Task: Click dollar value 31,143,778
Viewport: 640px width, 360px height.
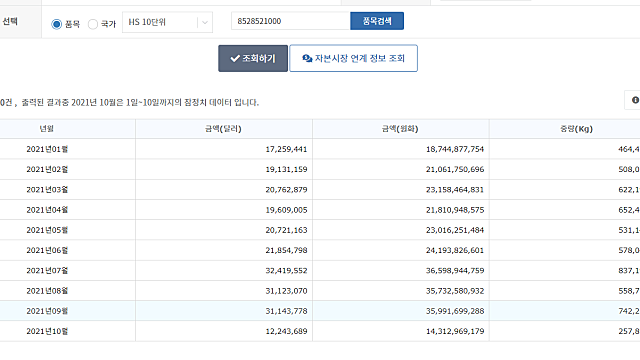Action: (x=286, y=311)
